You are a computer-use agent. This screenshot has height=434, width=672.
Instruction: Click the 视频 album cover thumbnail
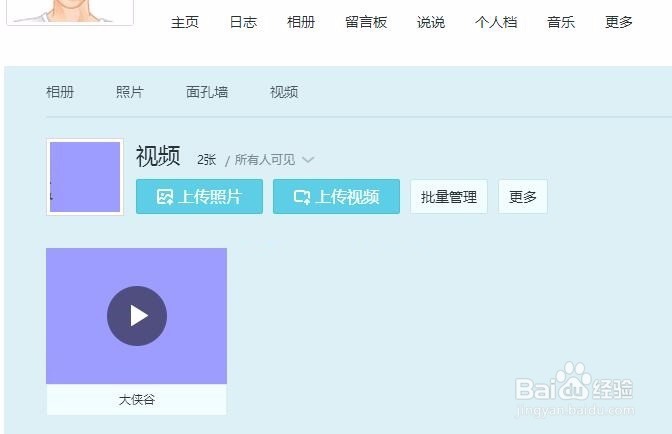point(85,177)
